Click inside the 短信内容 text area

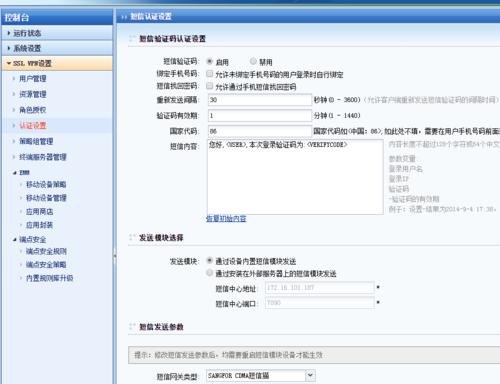click(295, 177)
